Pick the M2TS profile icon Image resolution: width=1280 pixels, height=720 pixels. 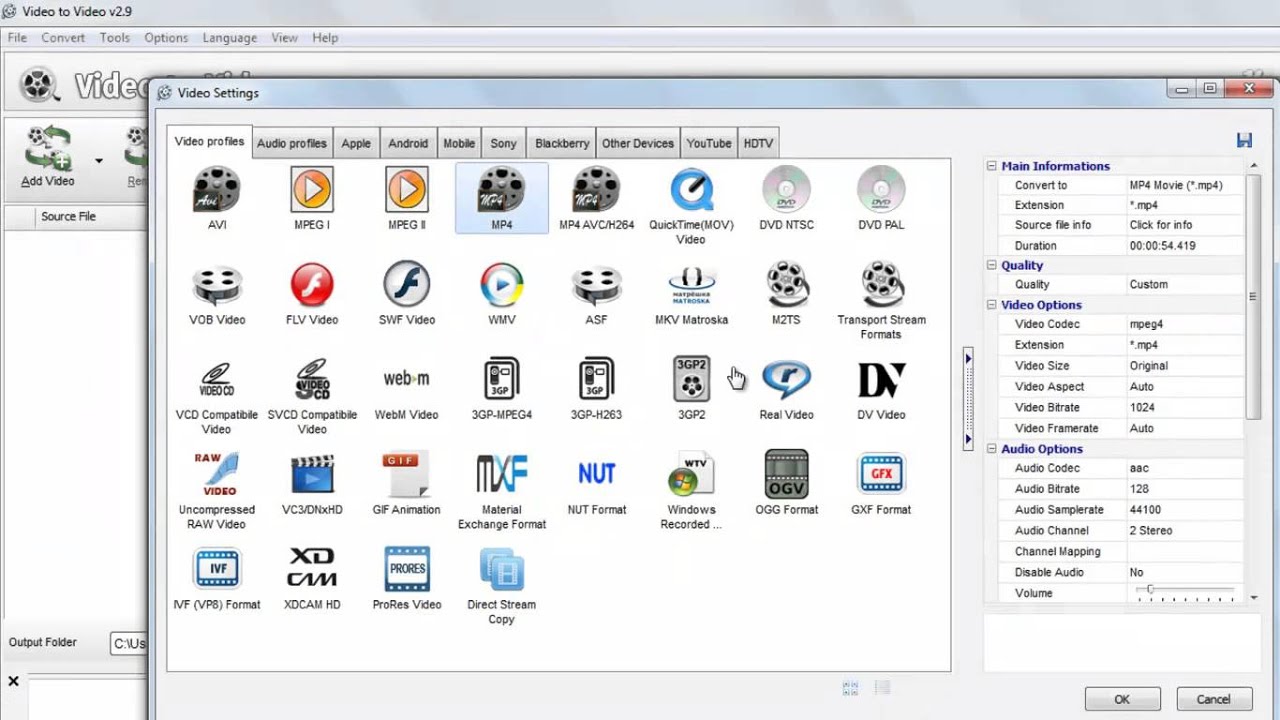click(x=786, y=293)
